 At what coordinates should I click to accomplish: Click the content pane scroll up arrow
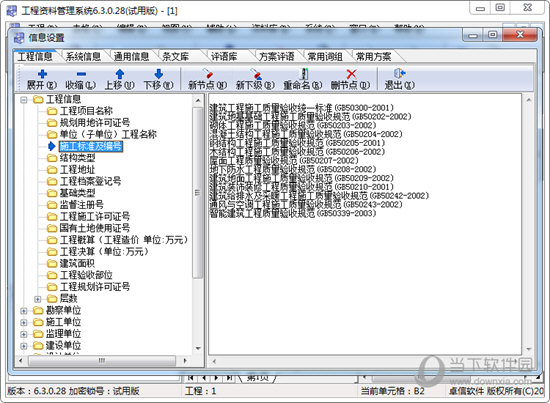pyautogui.click(x=528, y=100)
